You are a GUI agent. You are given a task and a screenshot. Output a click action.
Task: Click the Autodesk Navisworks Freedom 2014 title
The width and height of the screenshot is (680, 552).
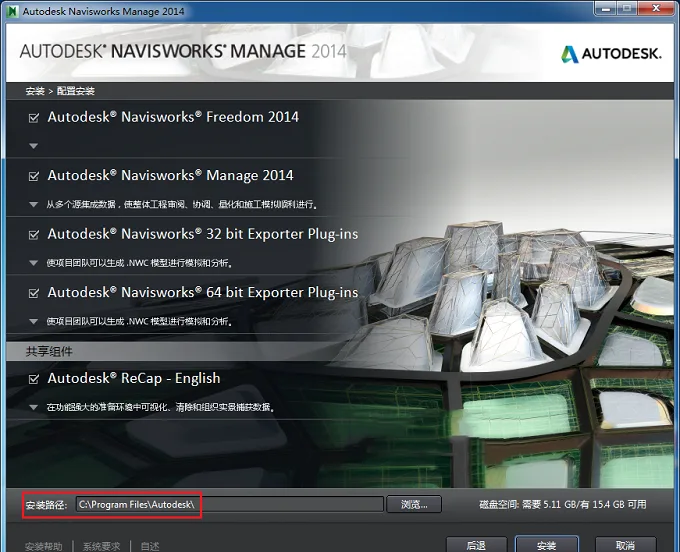click(173, 117)
